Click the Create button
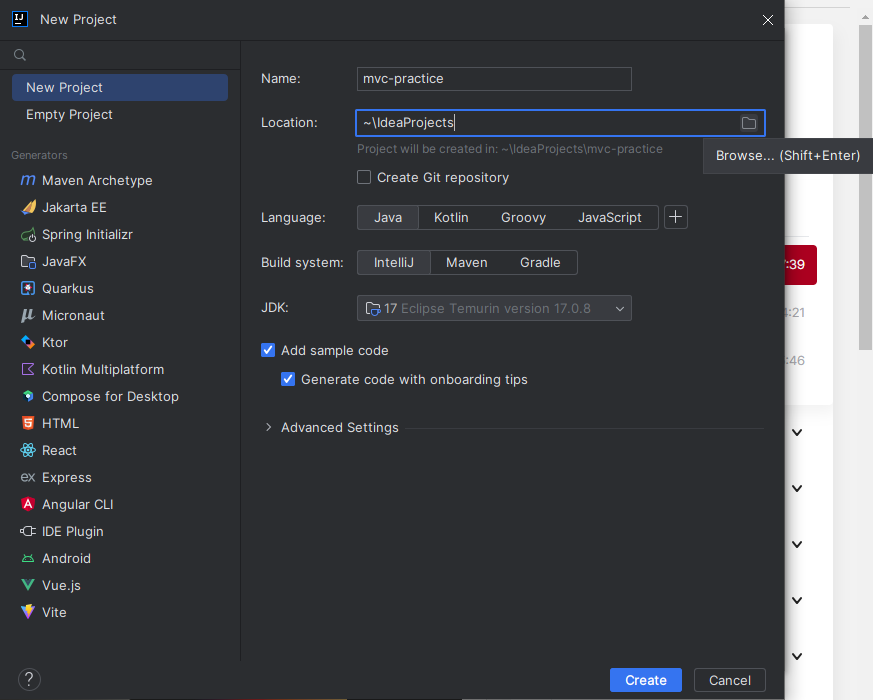The height and width of the screenshot is (700, 873). pyautogui.click(x=646, y=680)
